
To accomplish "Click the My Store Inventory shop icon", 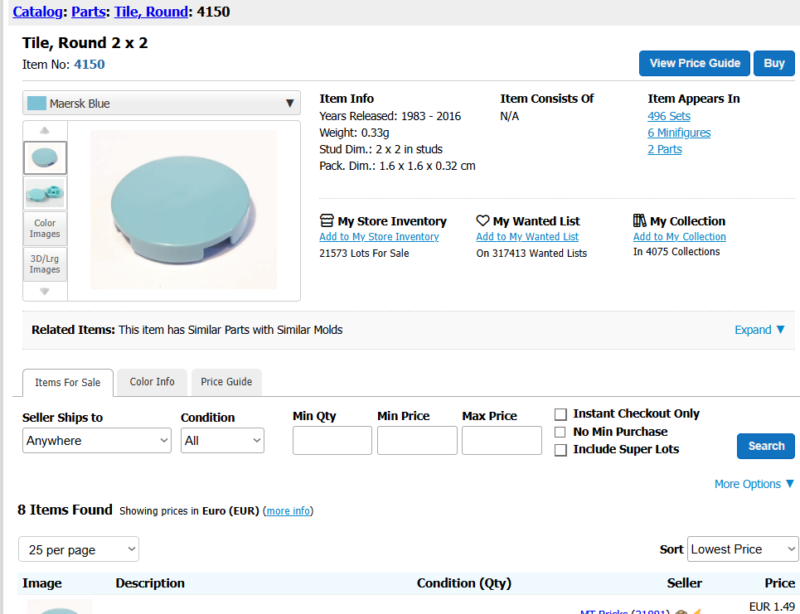I will tap(327, 220).
